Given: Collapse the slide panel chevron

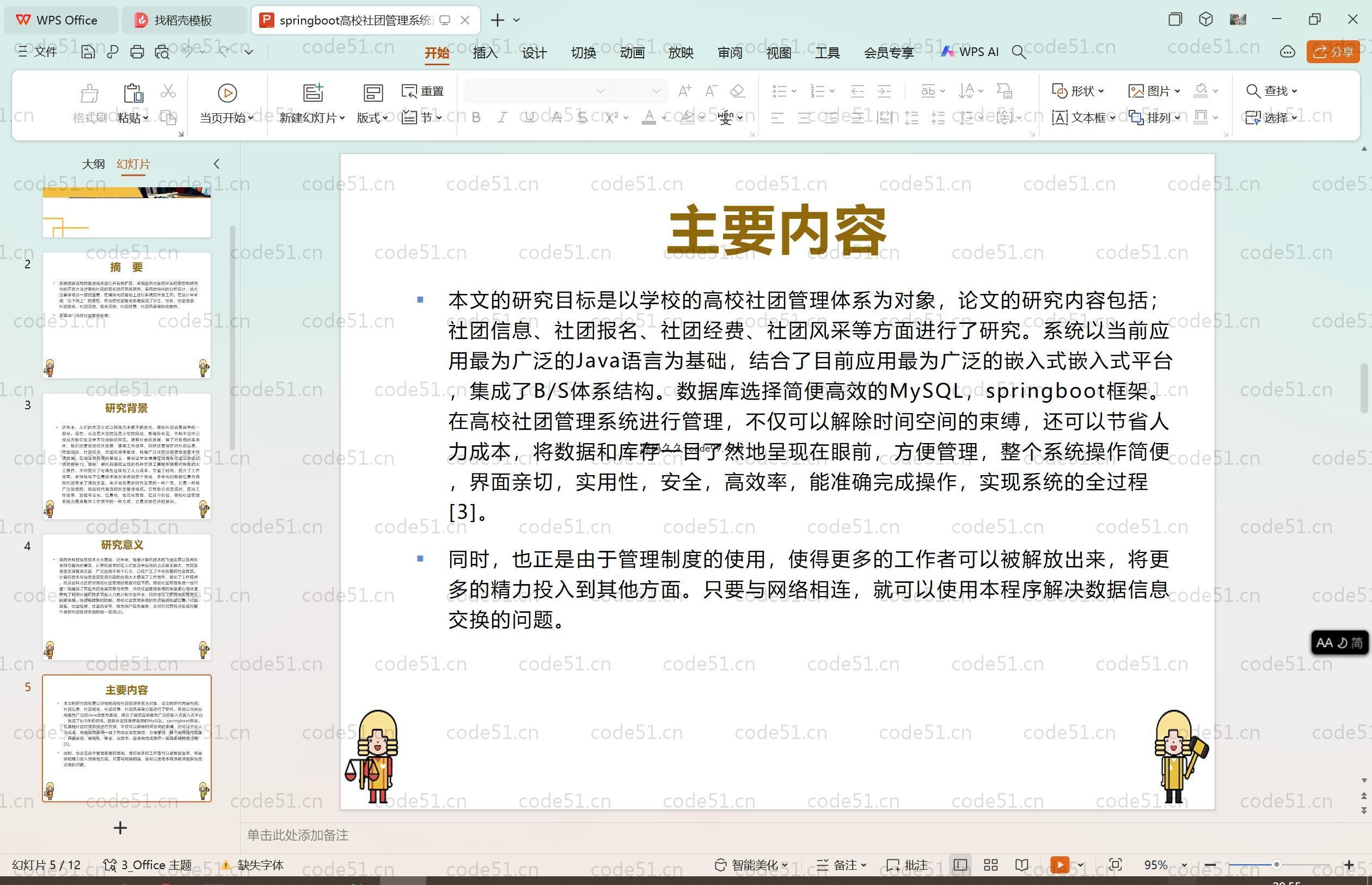Looking at the screenshot, I should click(x=217, y=164).
